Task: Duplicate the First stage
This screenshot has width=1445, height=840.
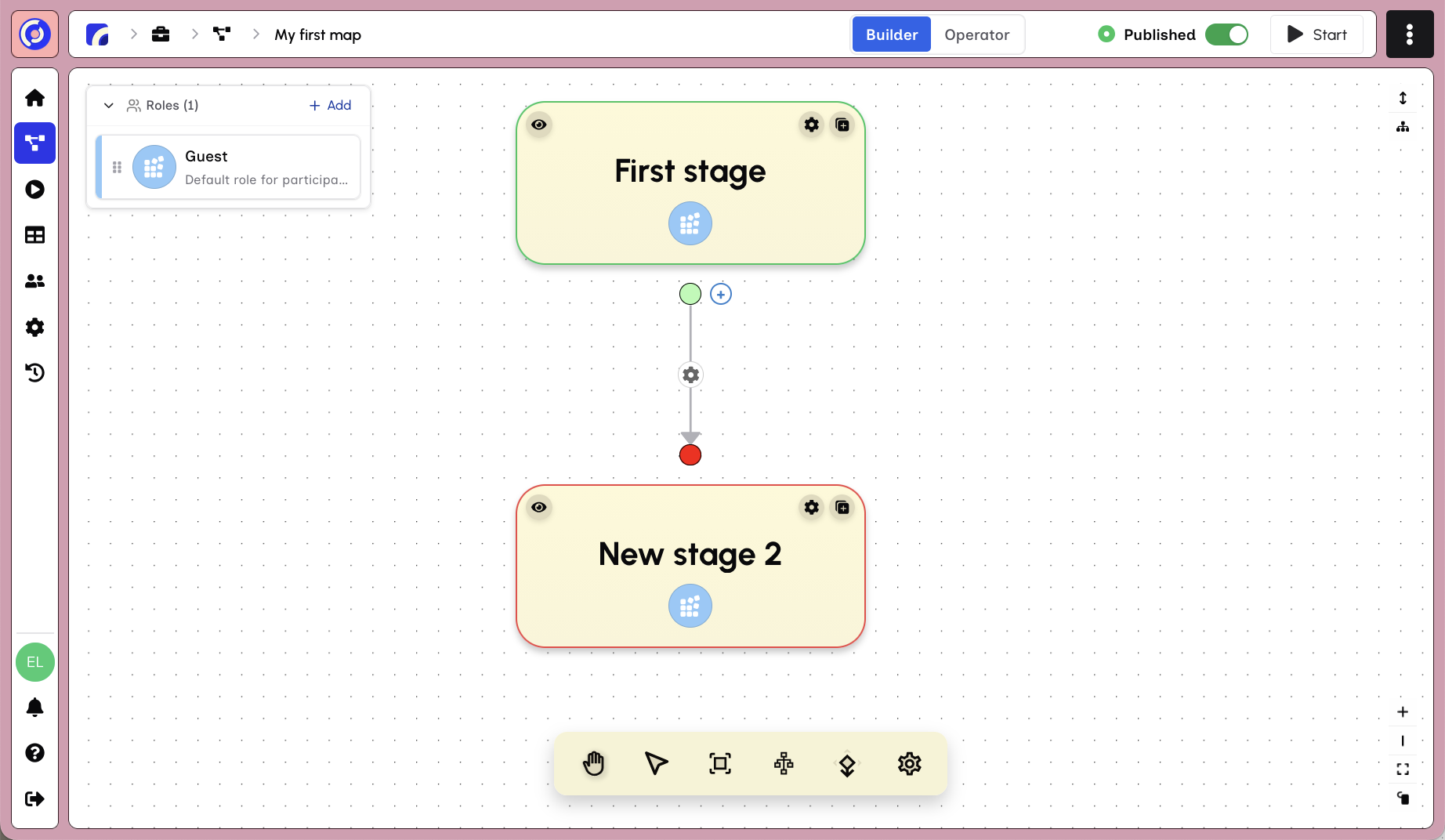Action: coord(842,125)
